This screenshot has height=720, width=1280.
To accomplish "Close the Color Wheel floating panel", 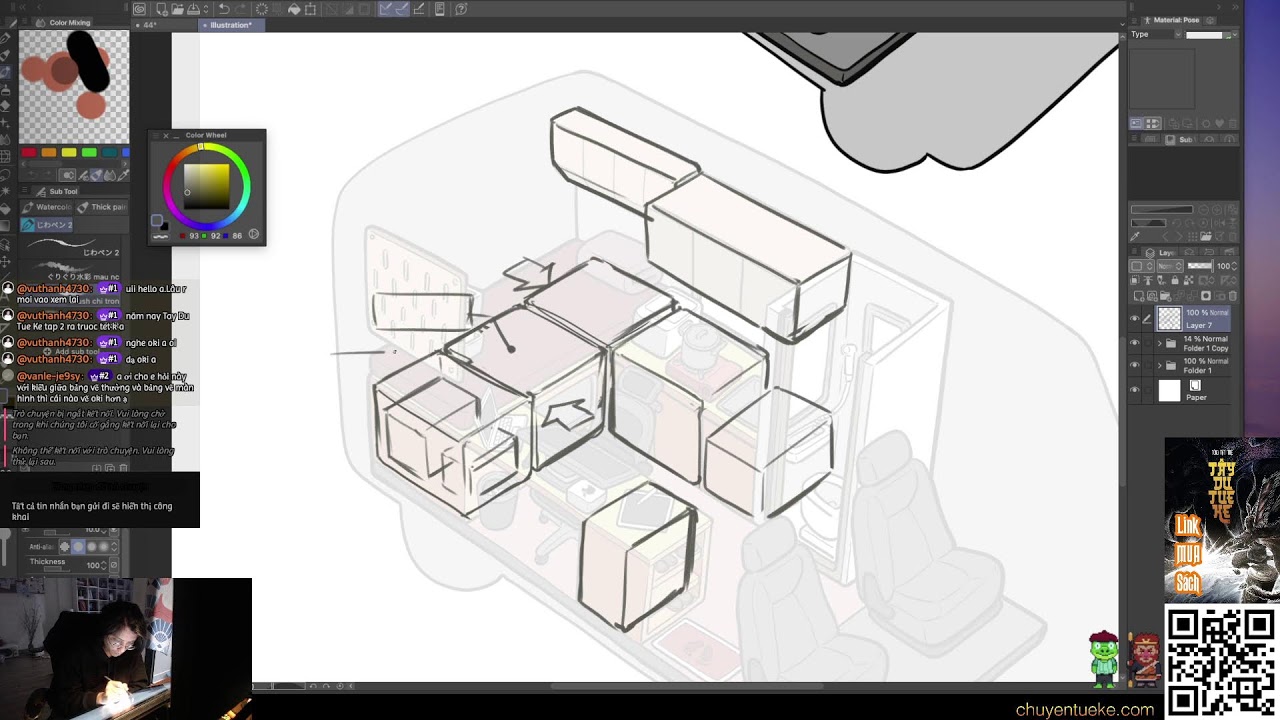I will tap(166, 135).
